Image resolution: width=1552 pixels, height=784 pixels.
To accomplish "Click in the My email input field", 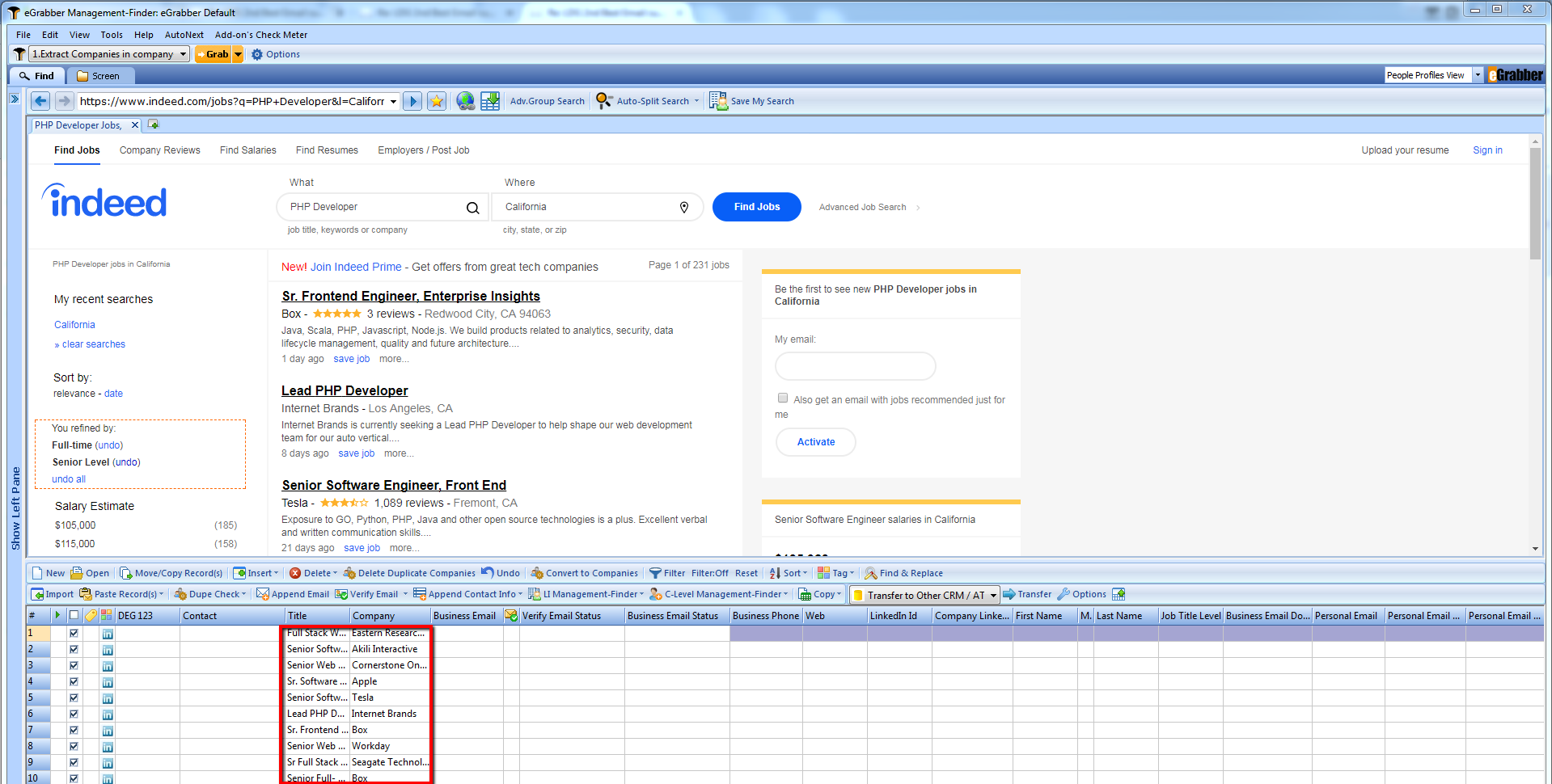I will pos(855,366).
